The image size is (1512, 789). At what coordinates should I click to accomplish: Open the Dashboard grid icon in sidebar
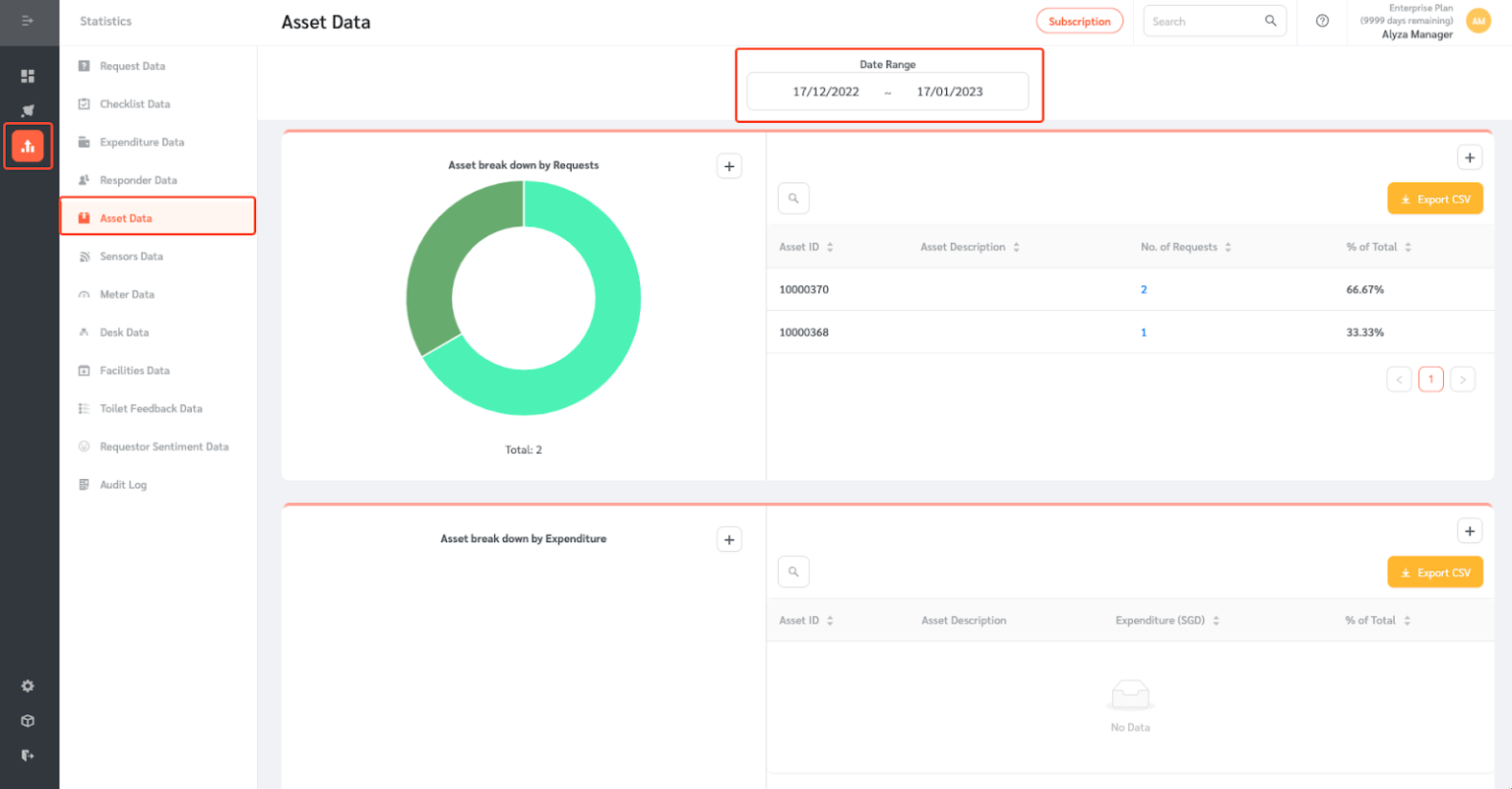click(x=28, y=75)
